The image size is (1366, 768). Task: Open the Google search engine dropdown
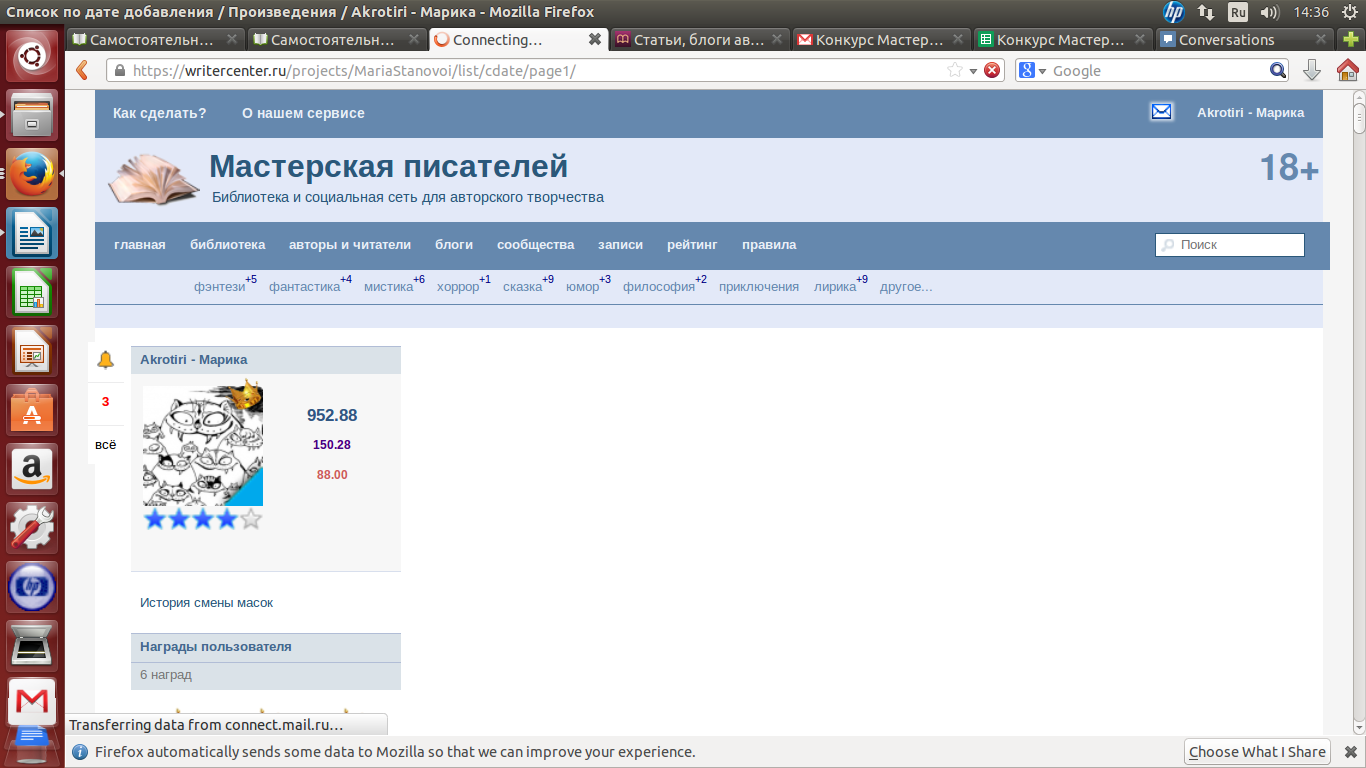tap(1032, 71)
